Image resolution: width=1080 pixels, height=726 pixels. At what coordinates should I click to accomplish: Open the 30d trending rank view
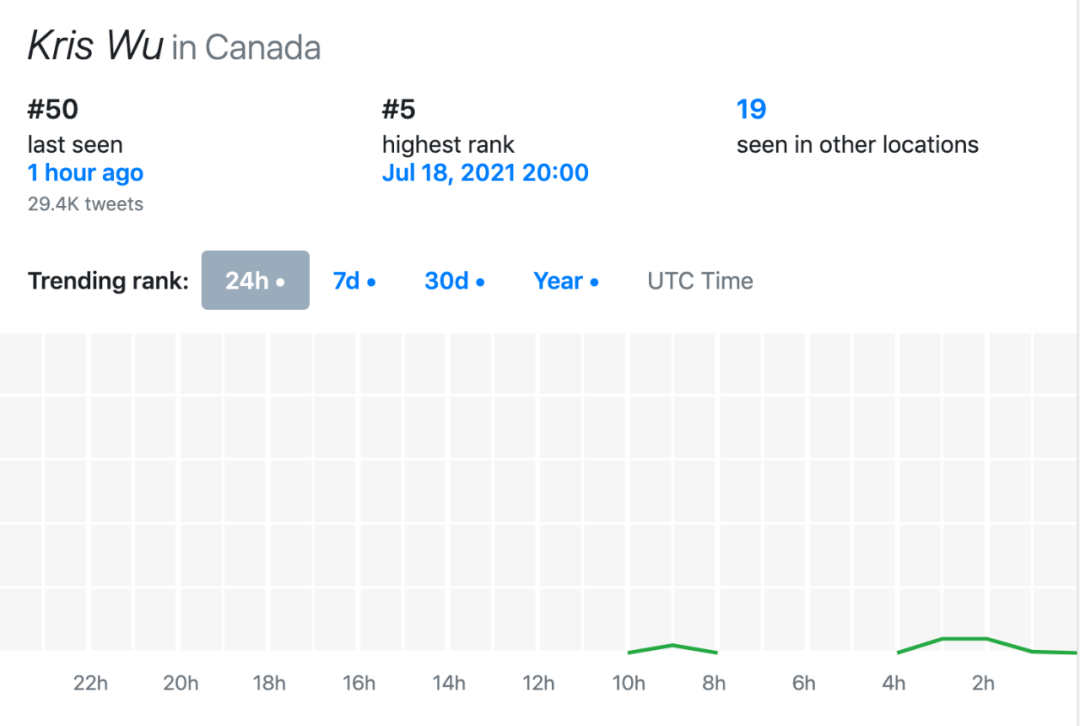pos(455,281)
